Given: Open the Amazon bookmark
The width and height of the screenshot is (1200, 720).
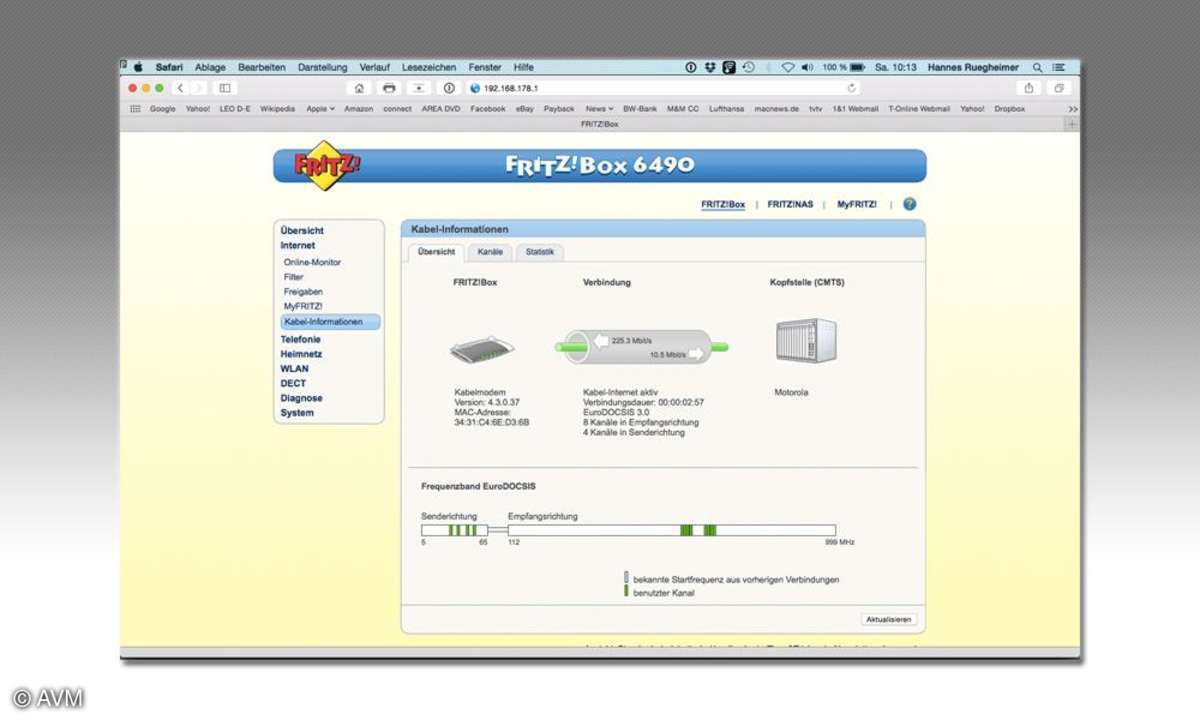Looking at the screenshot, I should click(359, 109).
